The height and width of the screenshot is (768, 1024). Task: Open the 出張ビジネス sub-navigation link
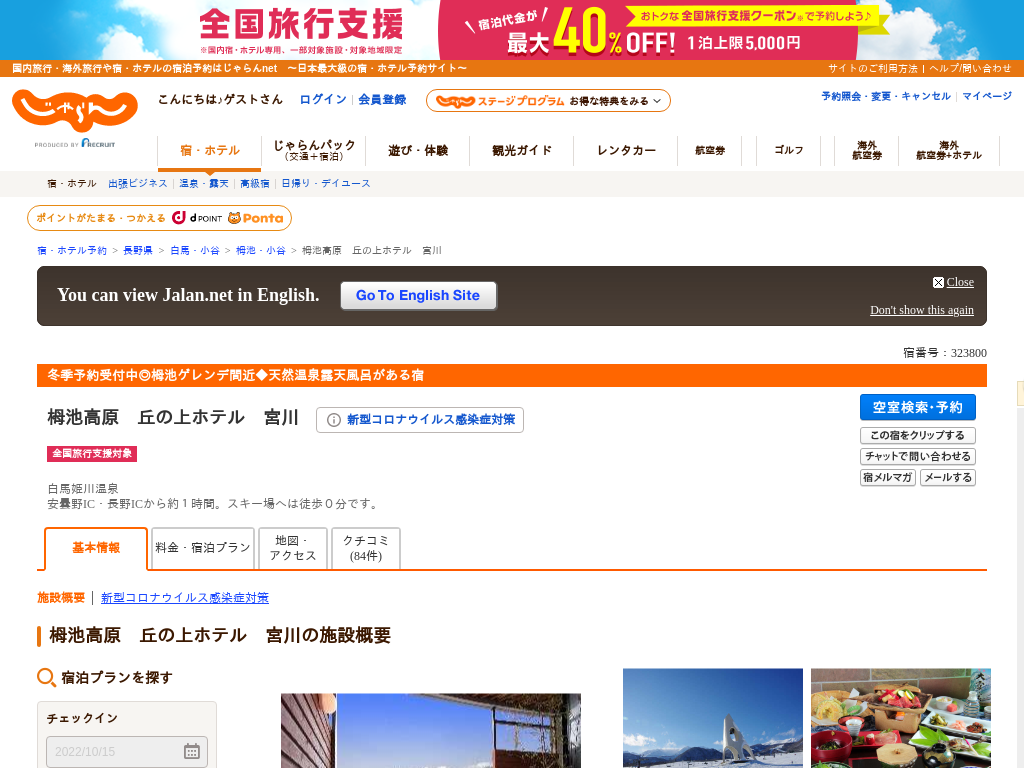click(138, 184)
